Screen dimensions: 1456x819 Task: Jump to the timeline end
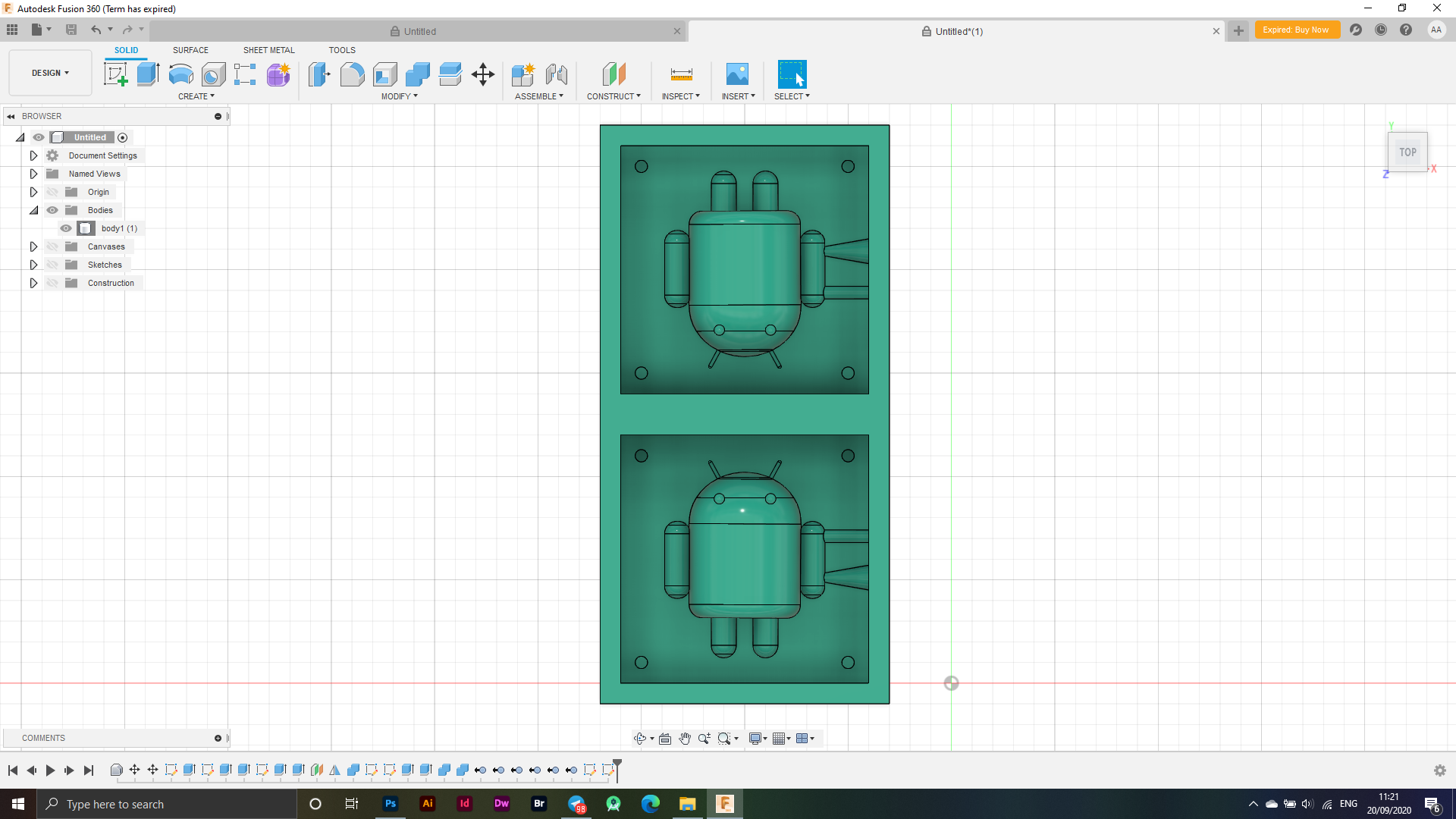tap(89, 770)
